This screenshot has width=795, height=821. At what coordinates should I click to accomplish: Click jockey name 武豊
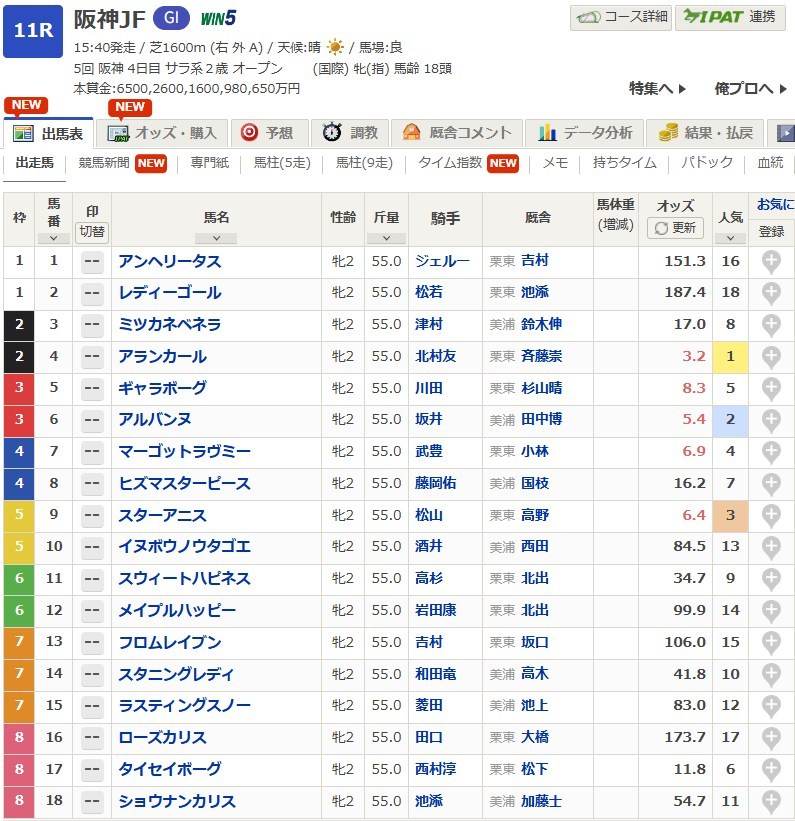pyautogui.click(x=429, y=452)
